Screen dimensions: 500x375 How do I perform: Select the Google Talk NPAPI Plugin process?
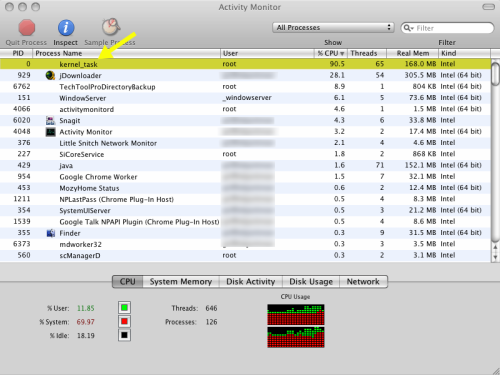coord(245,222)
